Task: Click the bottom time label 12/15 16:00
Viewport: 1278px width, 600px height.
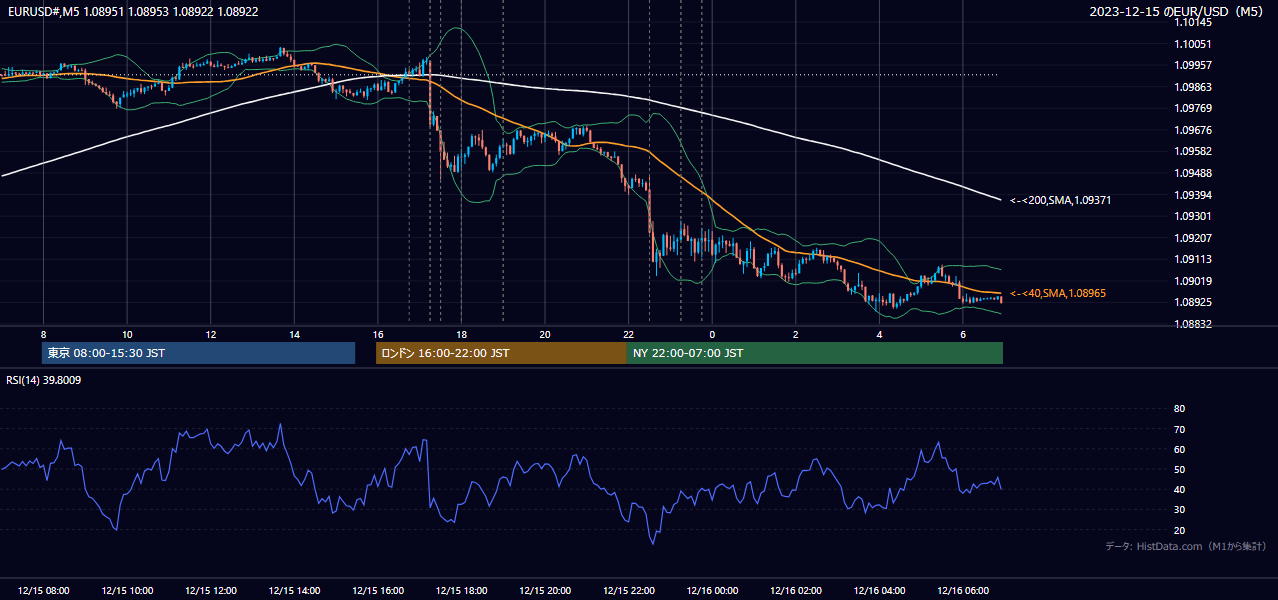Action: [378, 591]
